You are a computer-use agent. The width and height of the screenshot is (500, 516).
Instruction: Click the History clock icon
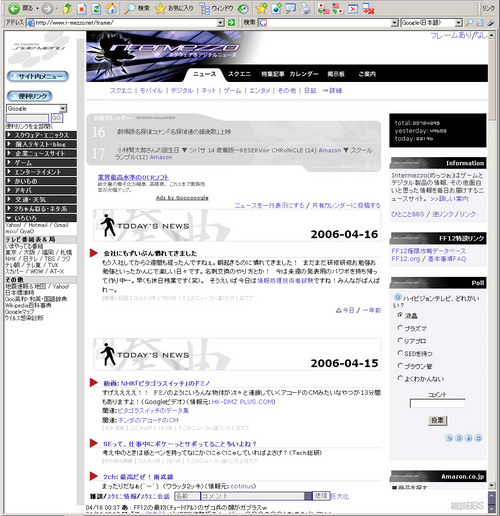[244, 8]
